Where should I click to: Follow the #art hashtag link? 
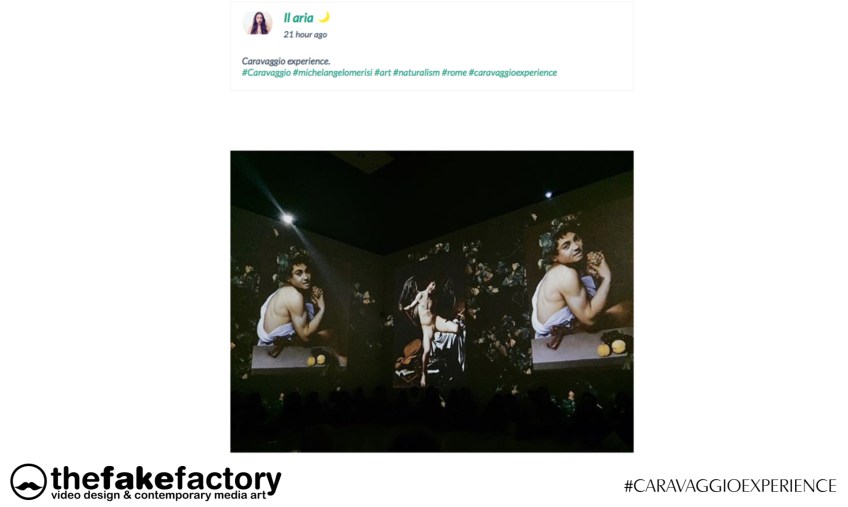(382, 73)
